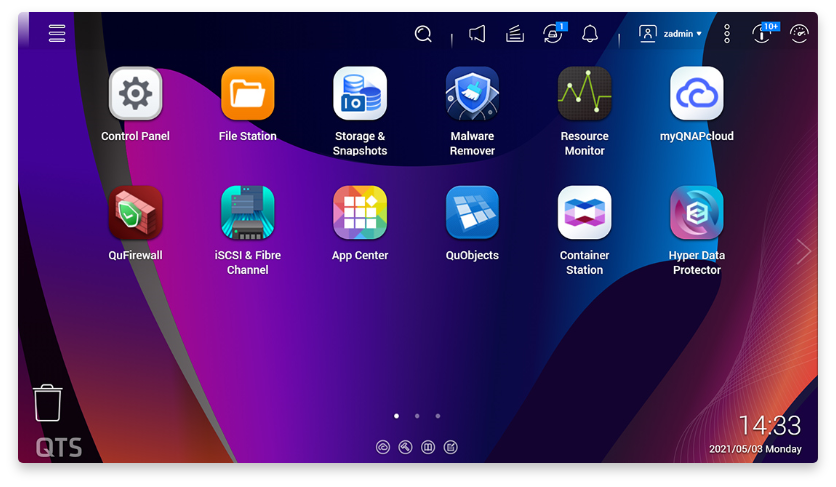Open background tasks icon
The image size is (836, 487).
(515, 34)
